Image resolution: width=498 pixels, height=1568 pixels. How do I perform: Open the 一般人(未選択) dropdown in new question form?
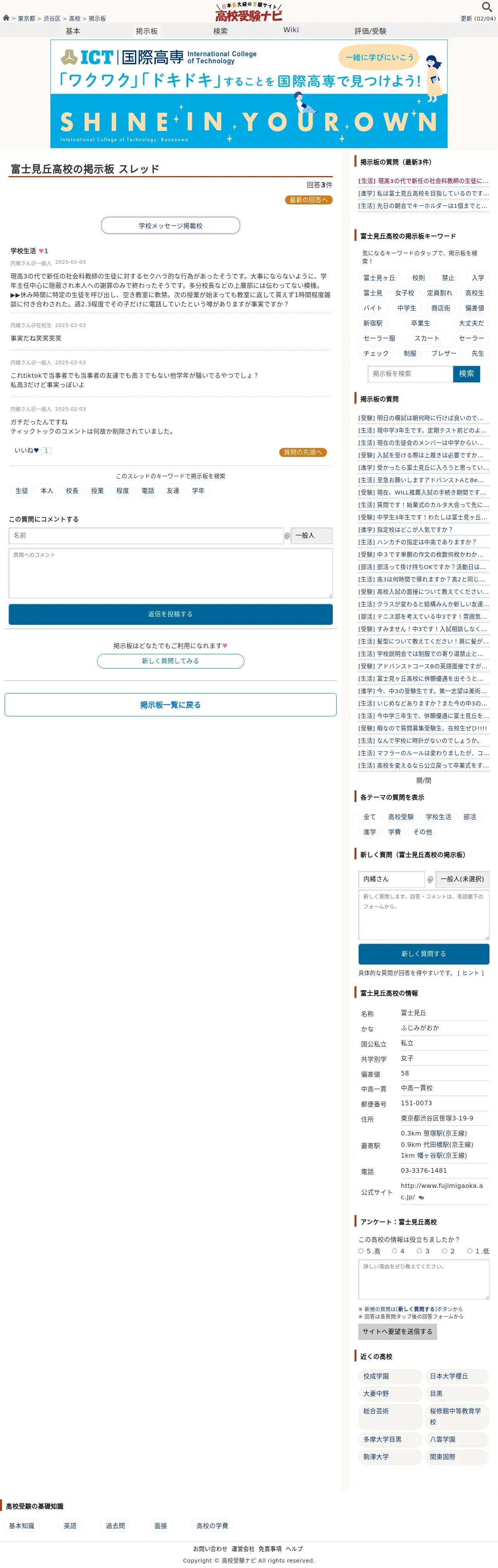[463, 879]
